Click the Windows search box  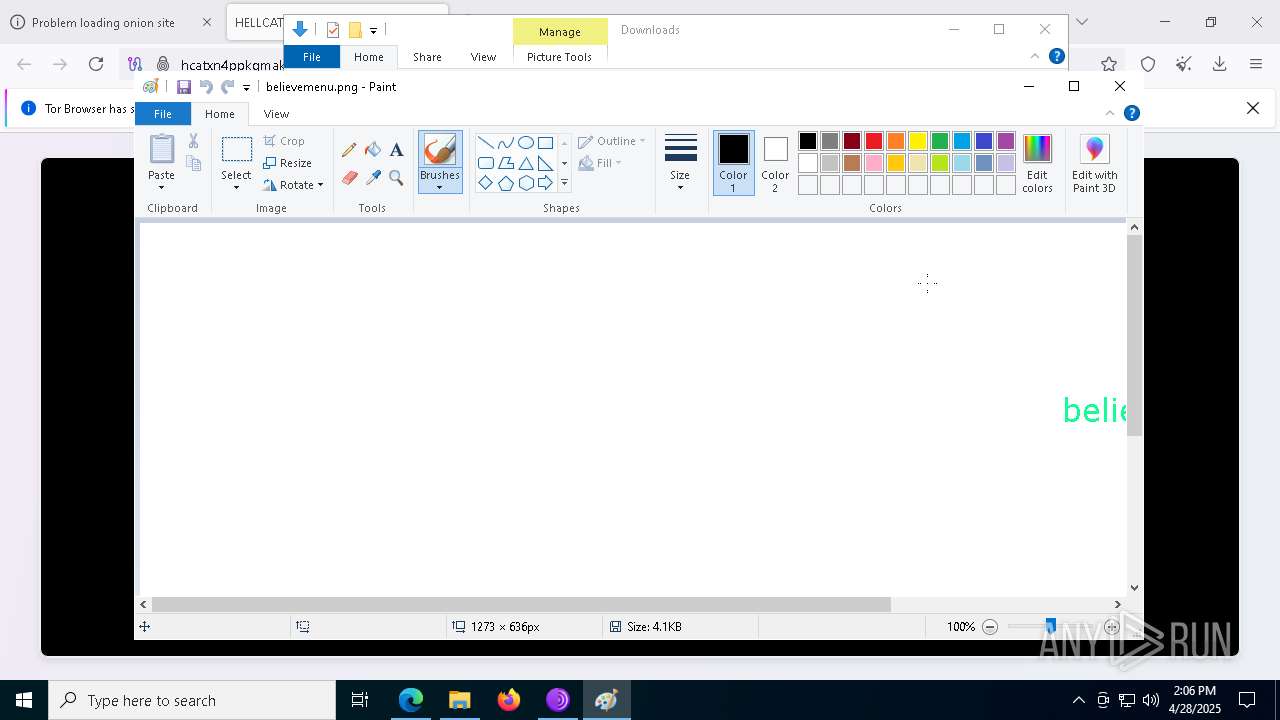point(192,700)
